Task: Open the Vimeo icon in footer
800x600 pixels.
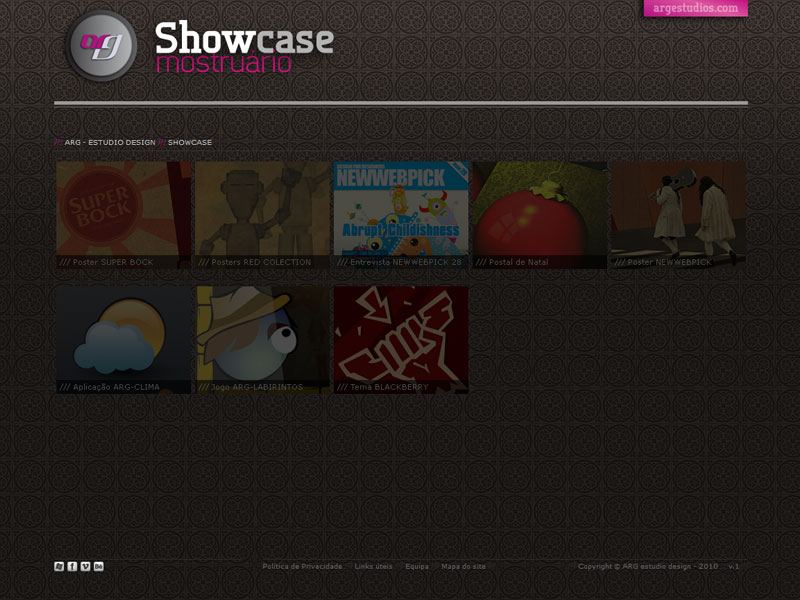Action: (86, 566)
